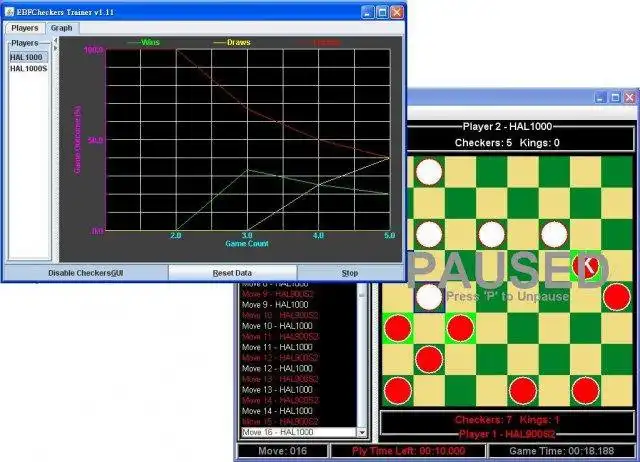Viewport: 640px width, 462px height.
Task: Click the red Checkers: 7 Kings: 1 counter
Action: coord(507,420)
